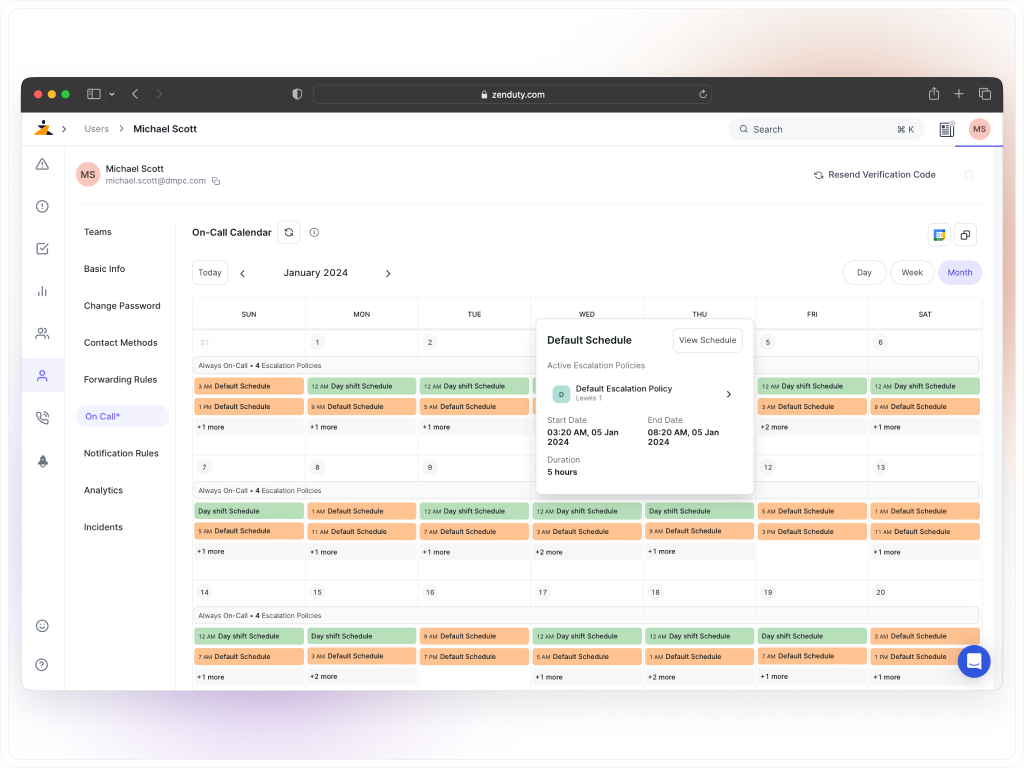Switch calendar to Day view
The image size is (1024, 768).
pos(864,272)
